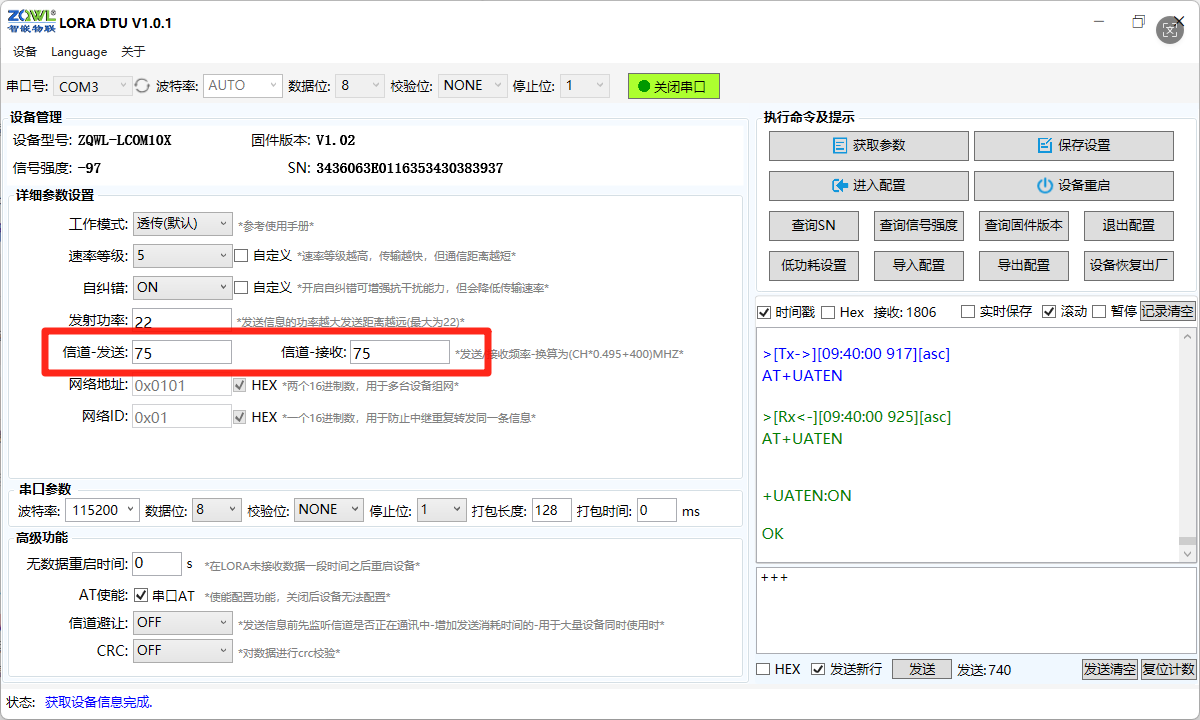The height and width of the screenshot is (720, 1200).
Task: Disable the 串口AT checkbox
Action: tap(141, 596)
